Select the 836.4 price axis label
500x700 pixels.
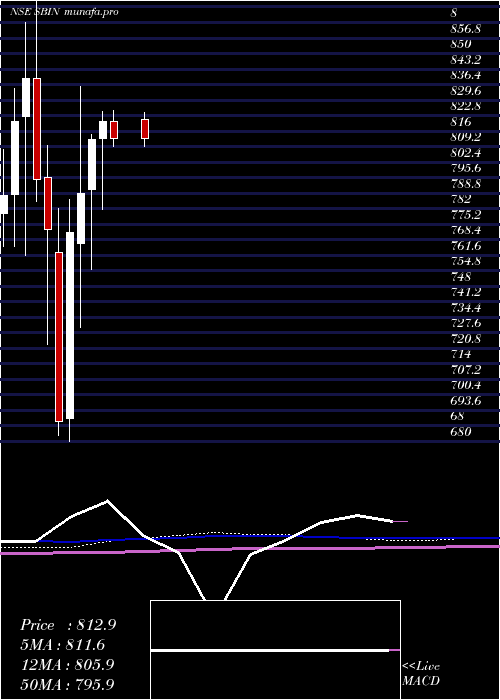click(x=465, y=75)
